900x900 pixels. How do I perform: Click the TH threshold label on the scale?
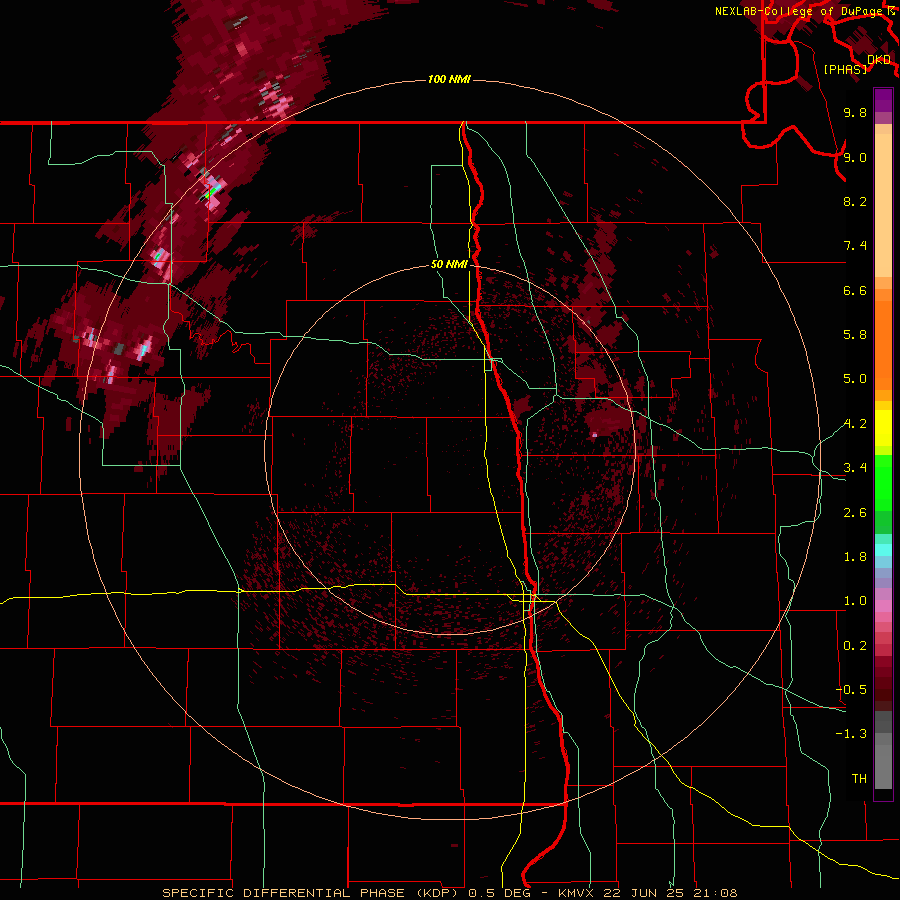click(x=859, y=779)
